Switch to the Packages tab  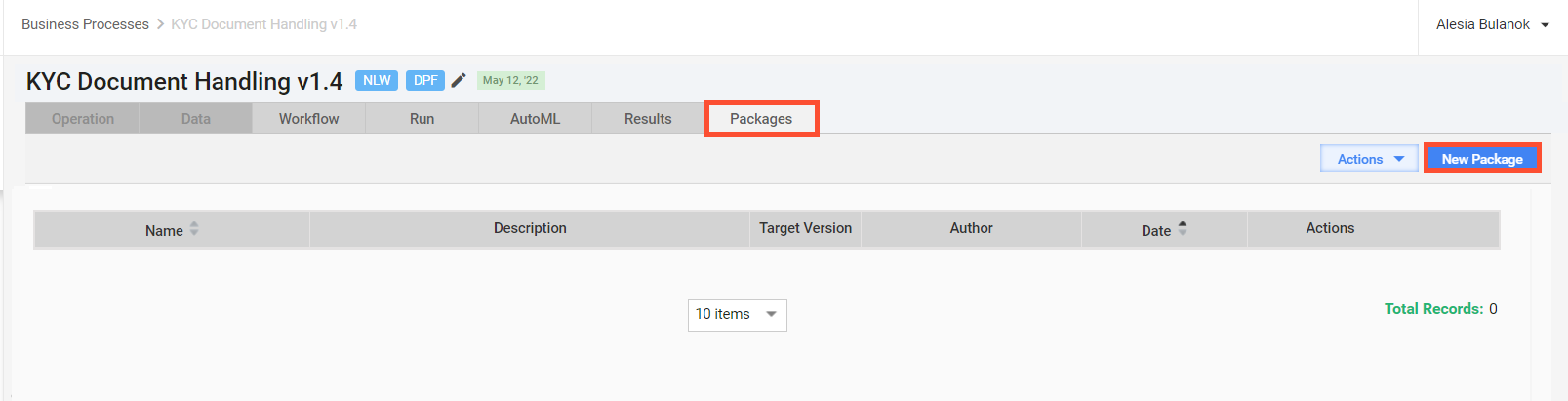(x=761, y=119)
